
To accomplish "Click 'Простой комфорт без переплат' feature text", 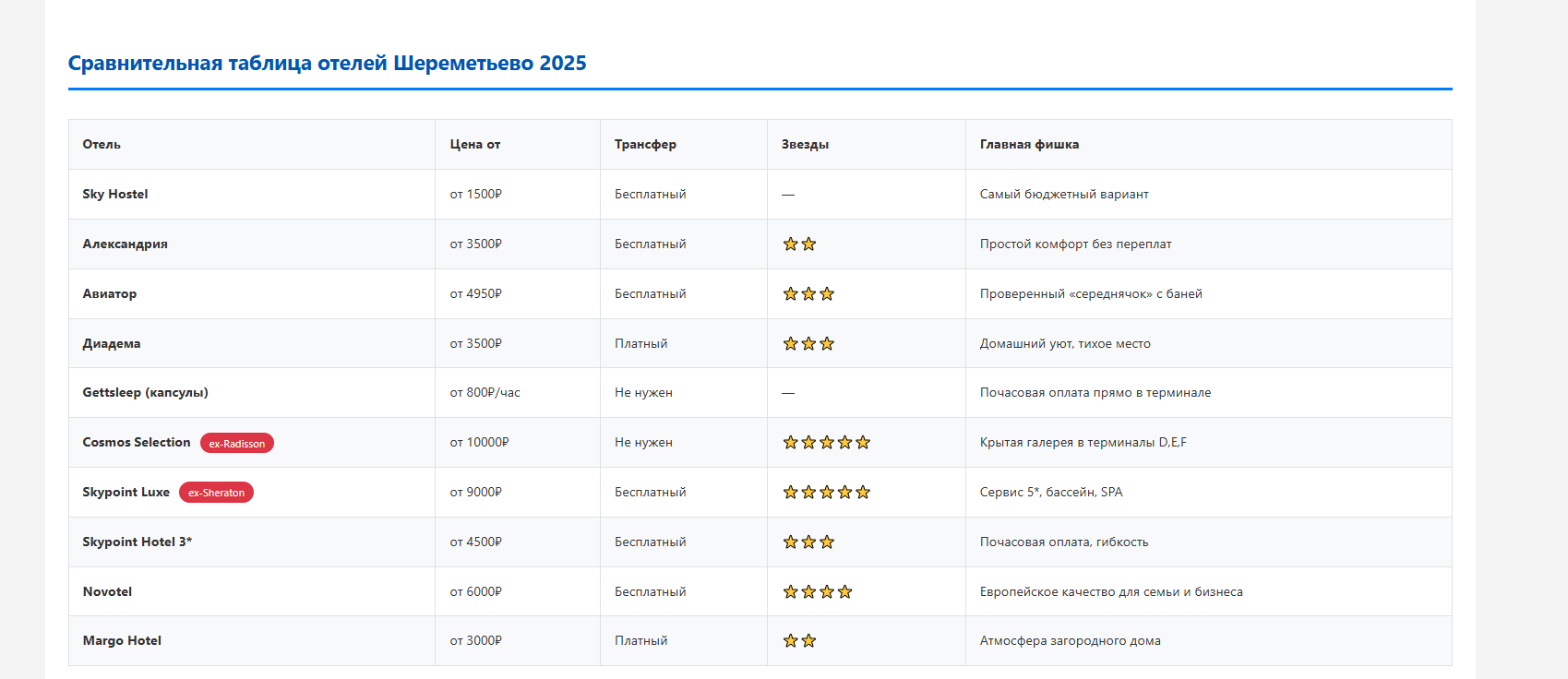I will (x=1075, y=244).
